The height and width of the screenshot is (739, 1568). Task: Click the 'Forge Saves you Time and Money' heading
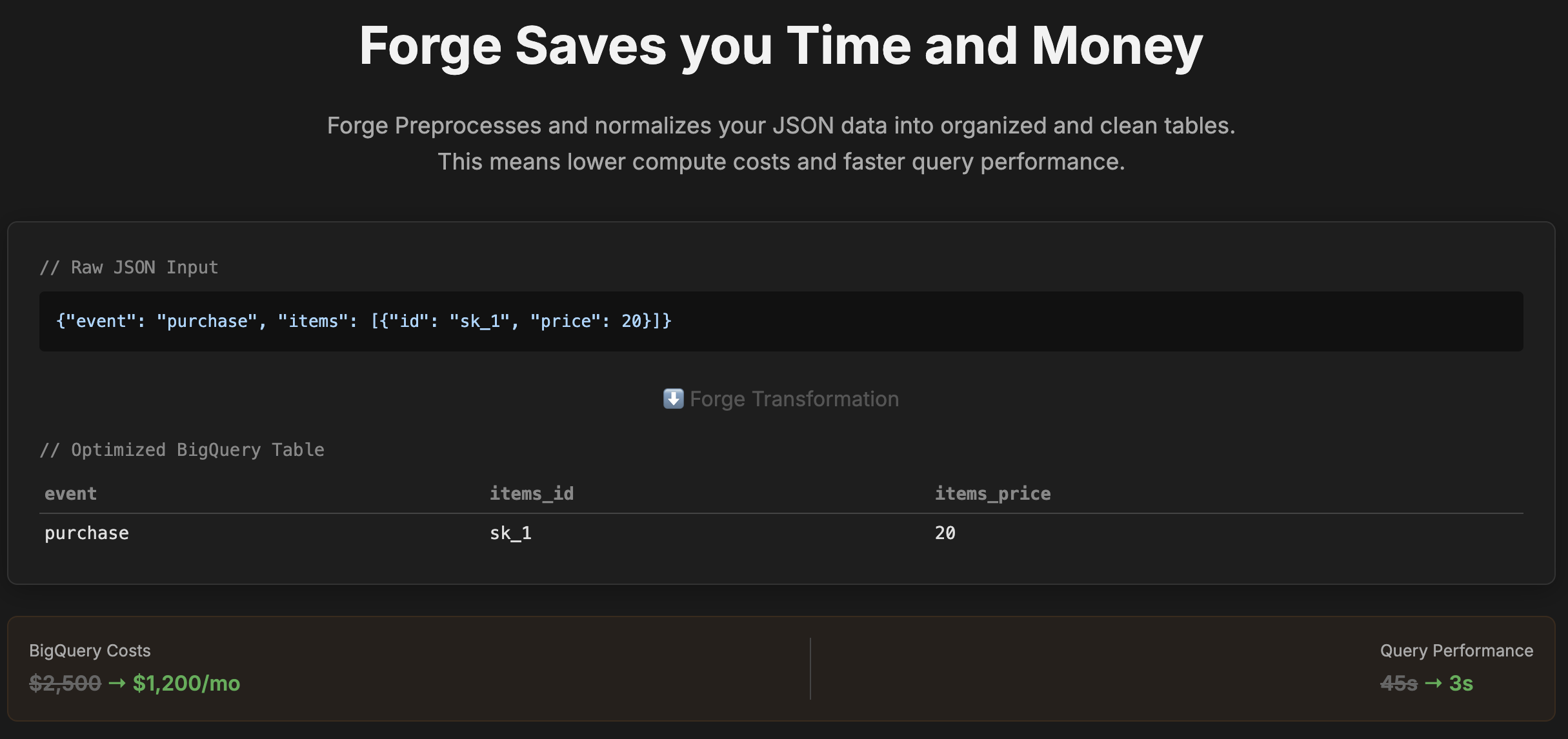tap(781, 46)
